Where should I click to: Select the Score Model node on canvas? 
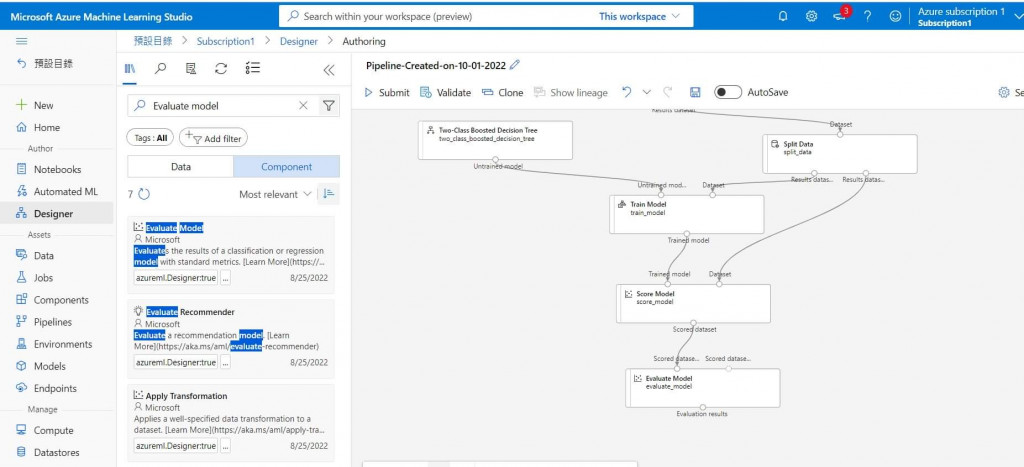tap(694, 303)
